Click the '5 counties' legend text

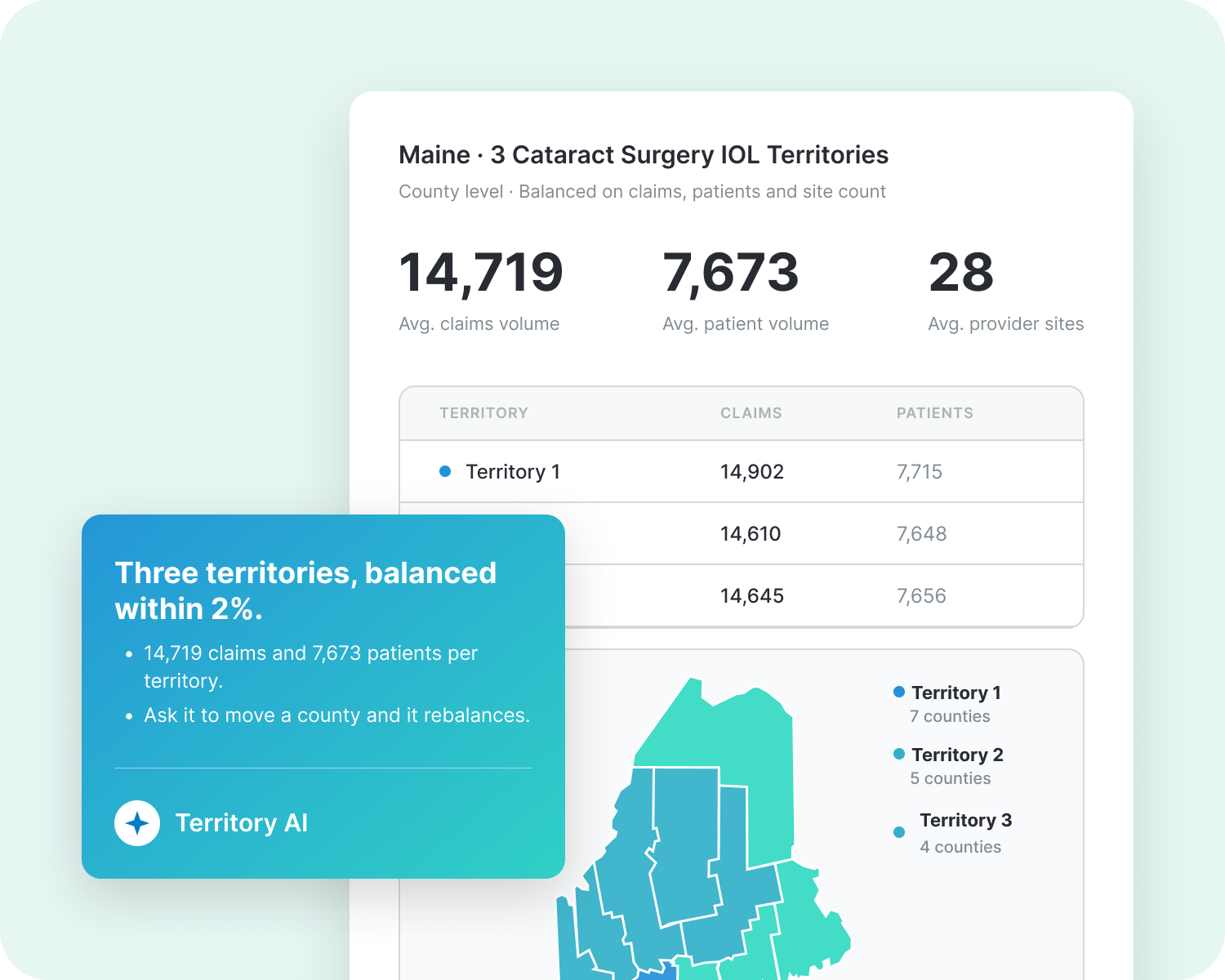click(x=951, y=778)
